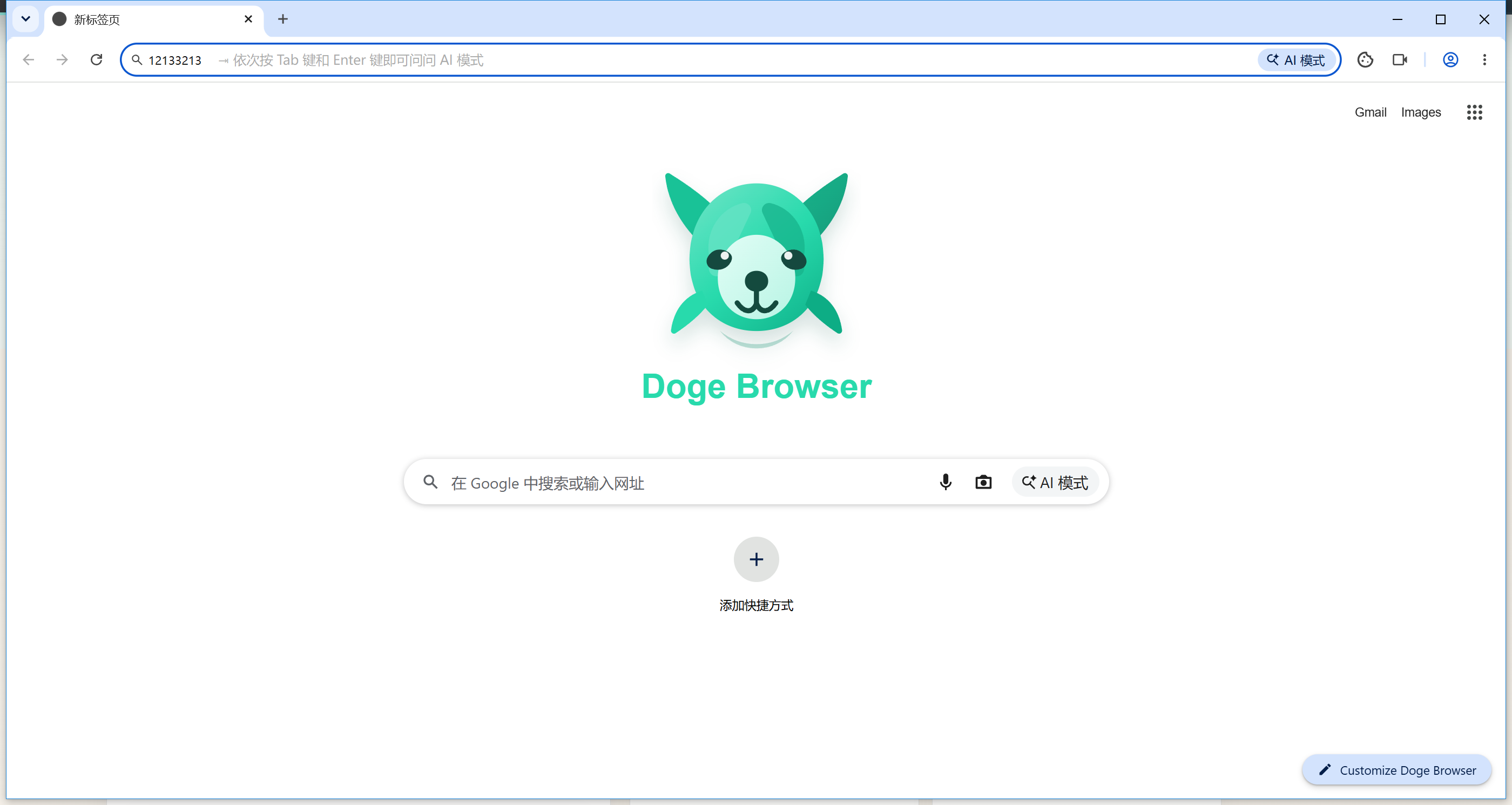Image resolution: width=1512 pixels, height=805 pixels.
Task: Start voice search with microphone icon
Action: point(945,482)
